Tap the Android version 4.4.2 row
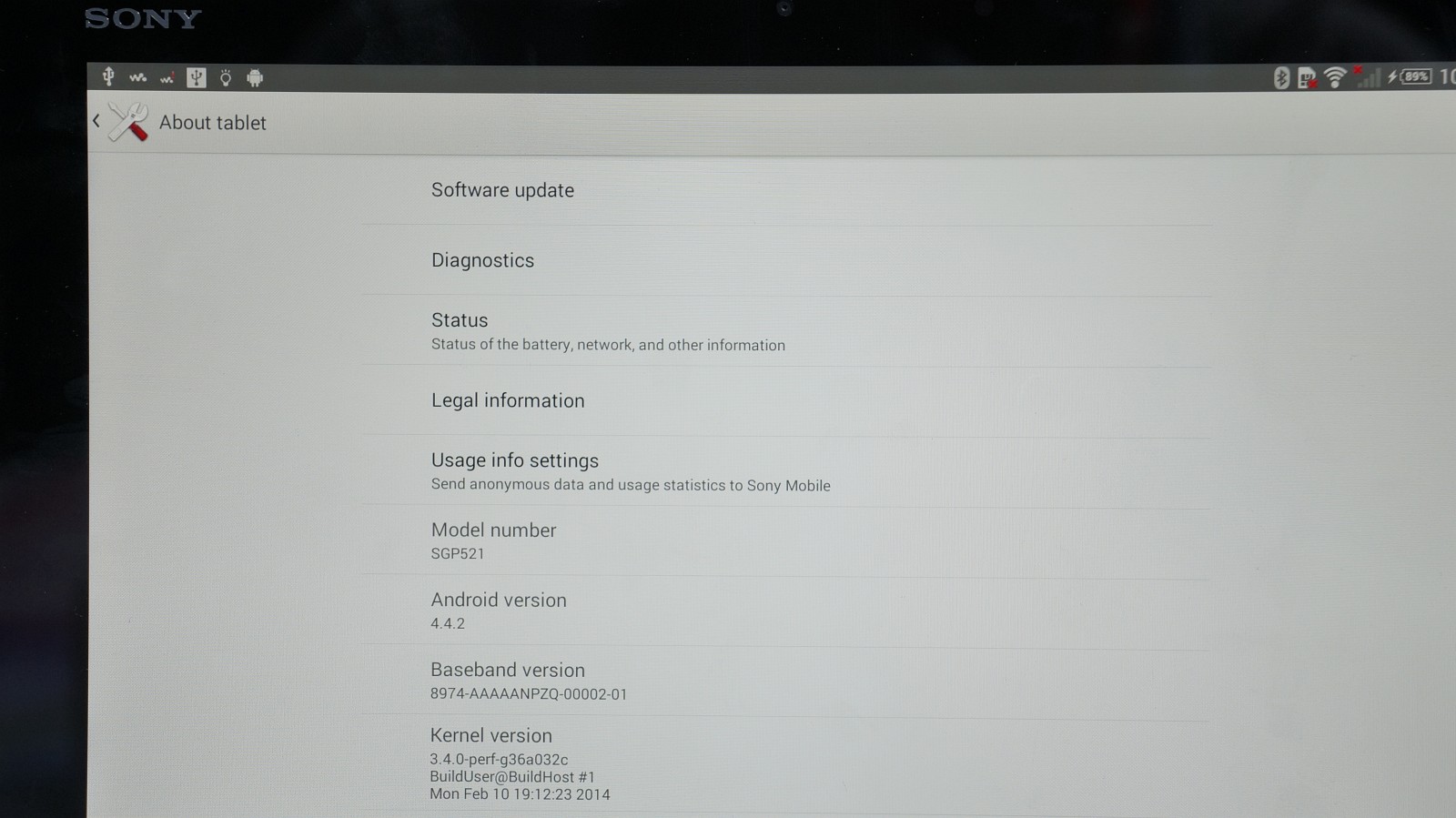 coord(499,611)
